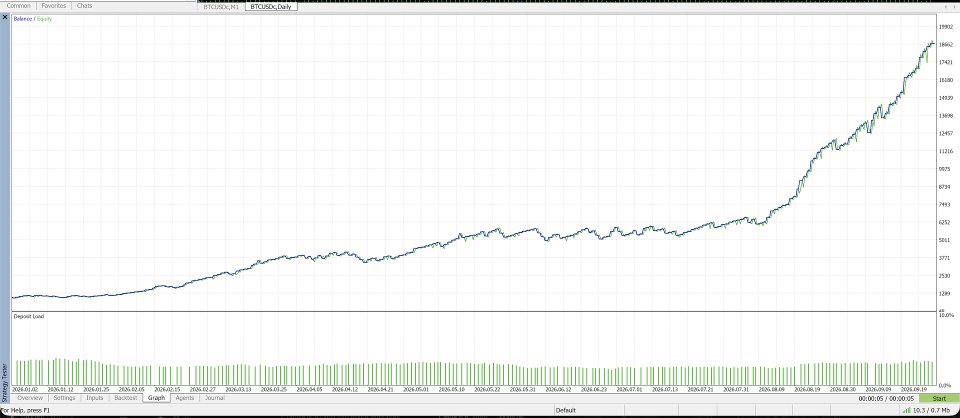Click the Deposit Load label
The width and height of the screenshot is (960, 418).
pos(29,316)
